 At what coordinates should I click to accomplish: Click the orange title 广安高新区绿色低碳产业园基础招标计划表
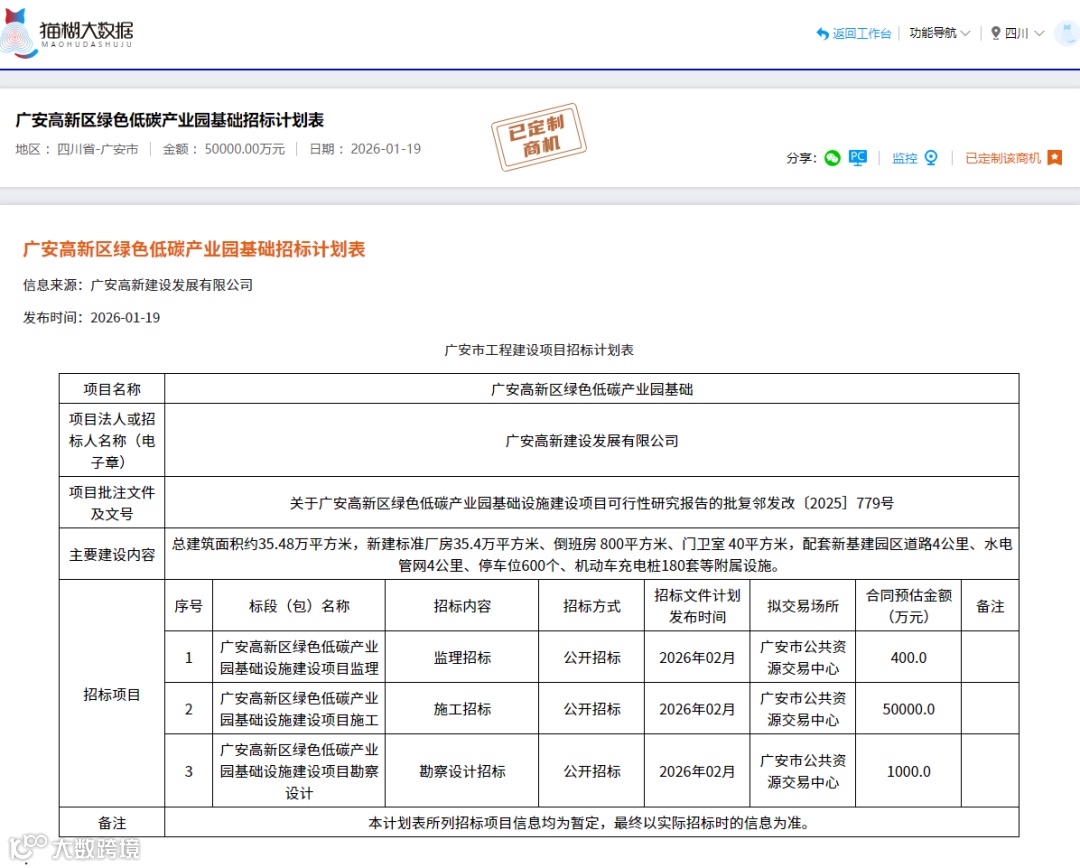[x=194, y=249]
